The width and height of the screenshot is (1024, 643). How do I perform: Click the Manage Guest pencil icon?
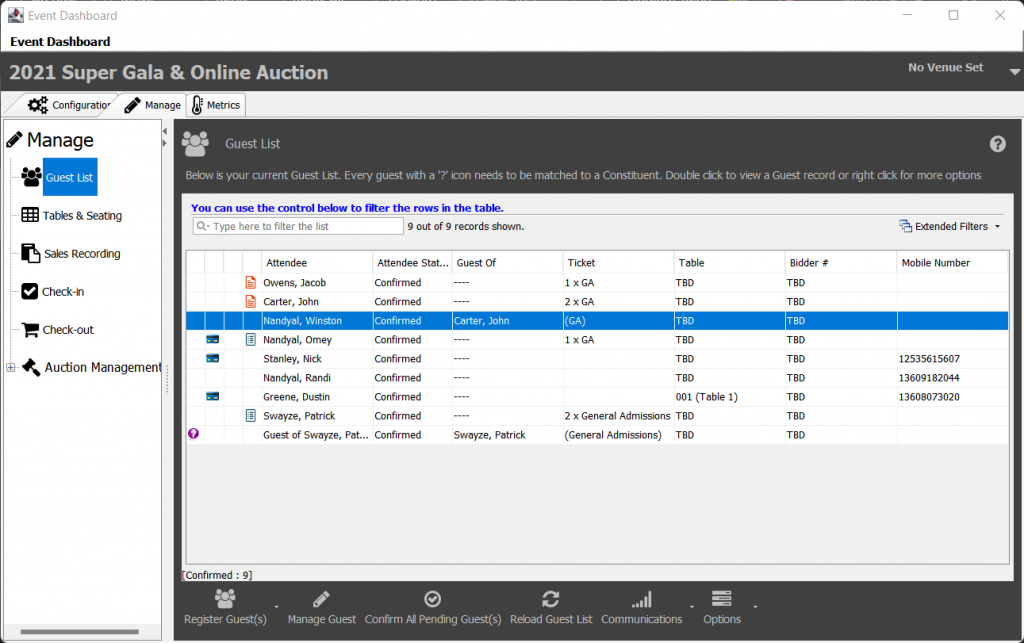321,599
